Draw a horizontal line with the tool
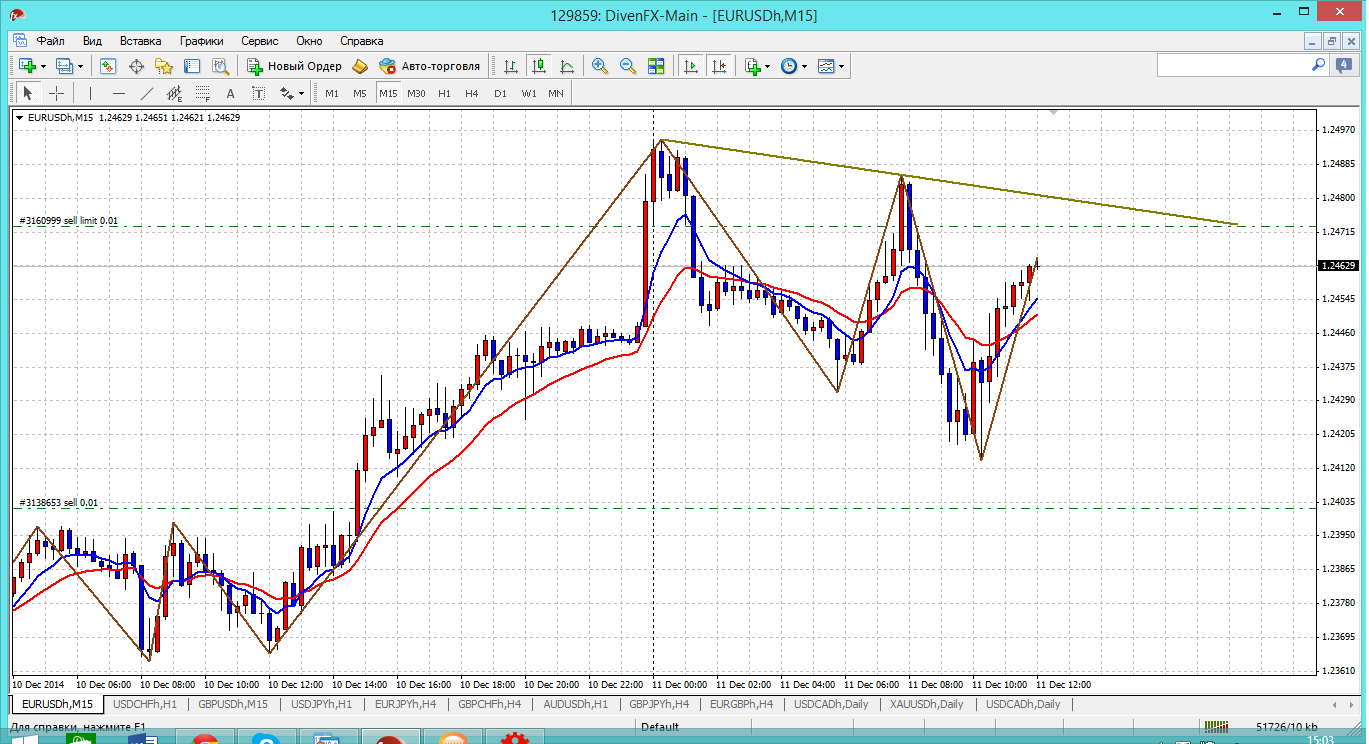Image resolution: width=1369 pixels, height=744 pixels. coord(119,93)
